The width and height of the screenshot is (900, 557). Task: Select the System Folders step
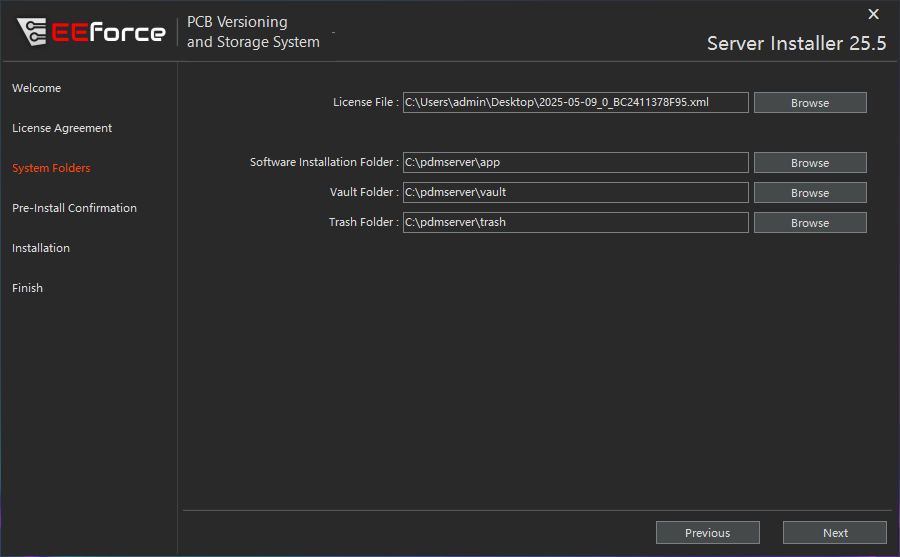[51, 168]
